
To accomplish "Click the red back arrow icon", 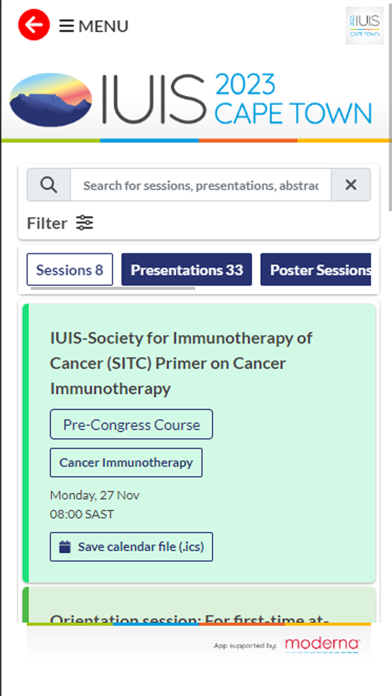I will click(34, 25).
